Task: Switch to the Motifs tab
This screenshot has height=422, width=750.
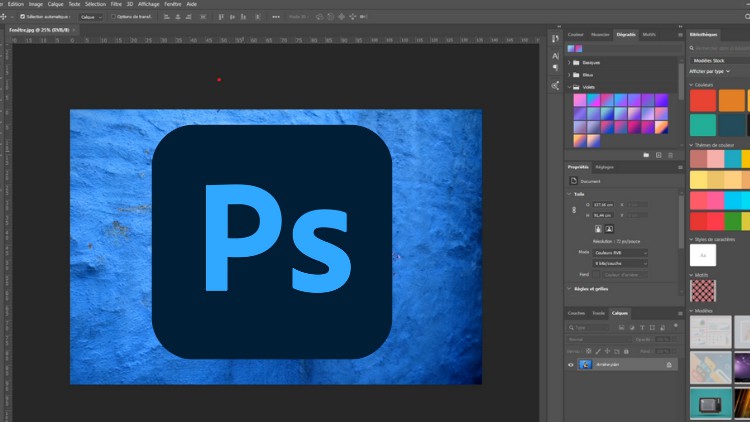Action: pyautogui.click(x=649, y=34)
